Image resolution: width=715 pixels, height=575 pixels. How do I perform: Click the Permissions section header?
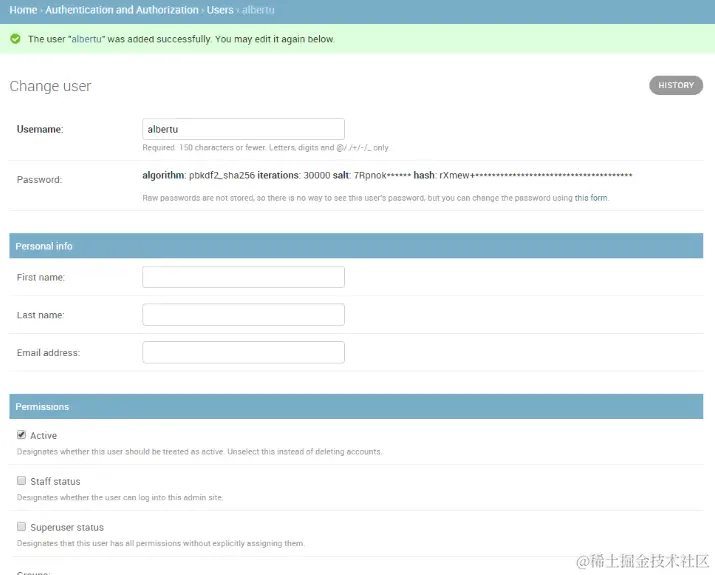pos(356,406)
